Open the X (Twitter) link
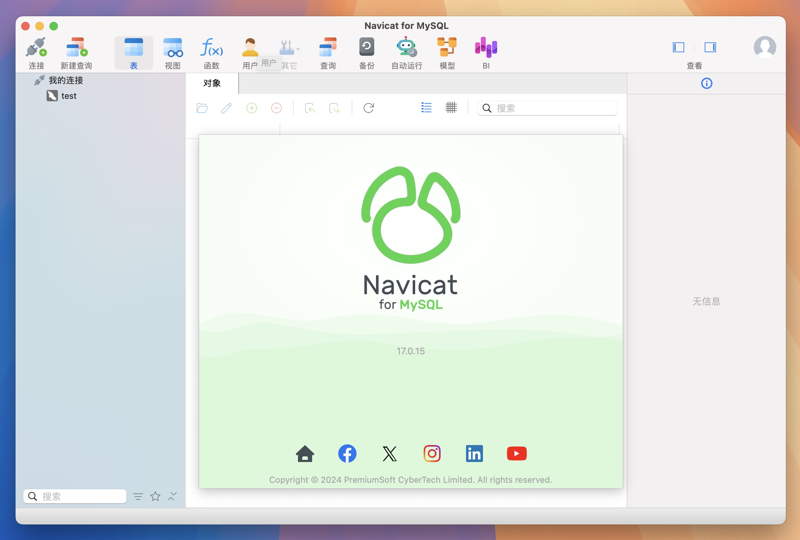 tap(389, 453)
